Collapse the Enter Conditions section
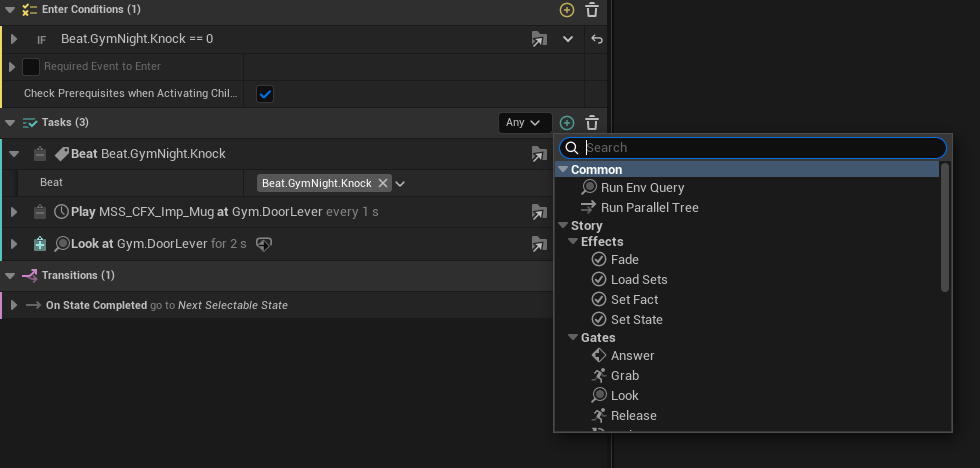Viewport: 980px width, 468px height. tap(9, 9)
